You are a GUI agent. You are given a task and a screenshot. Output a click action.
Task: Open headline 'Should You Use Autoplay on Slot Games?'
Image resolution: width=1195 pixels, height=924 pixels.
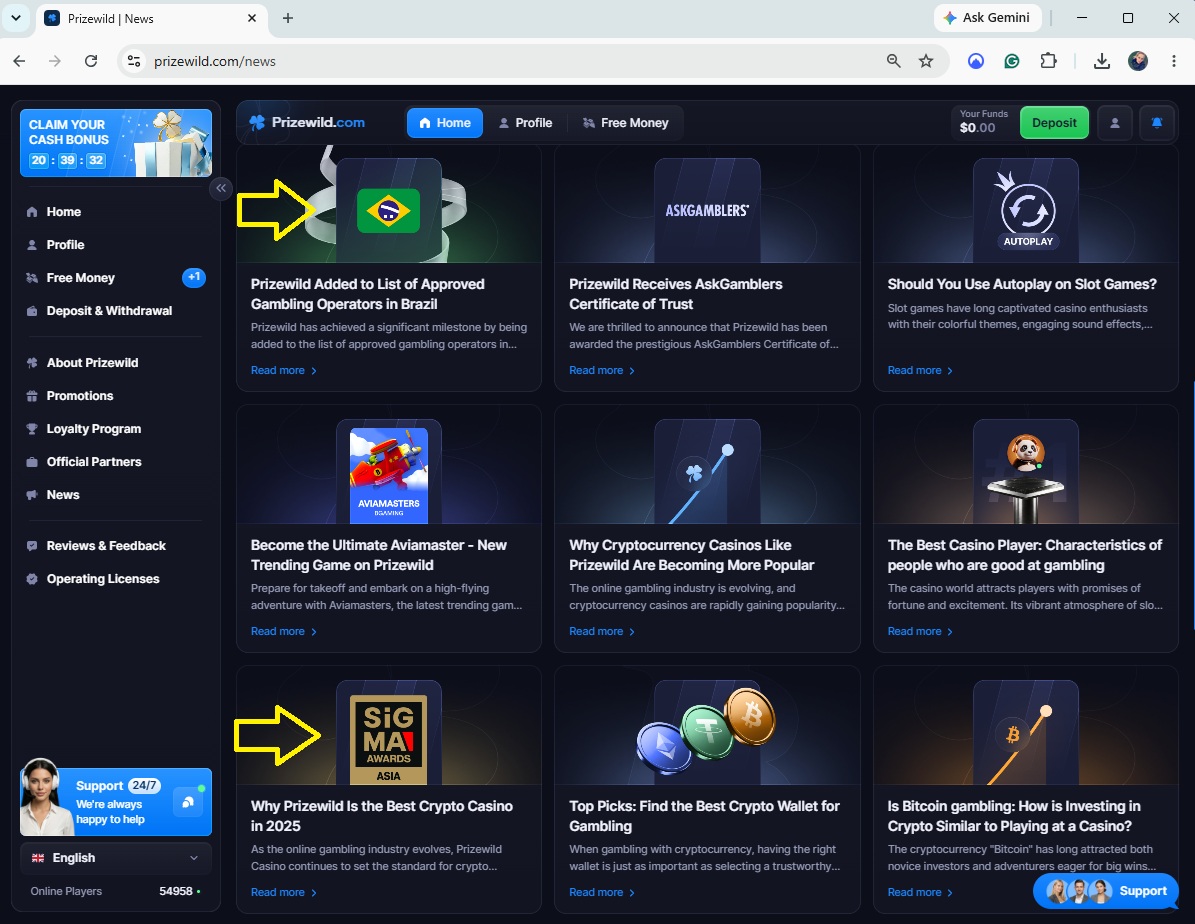pyautogui.click(x=1022, y=284)
